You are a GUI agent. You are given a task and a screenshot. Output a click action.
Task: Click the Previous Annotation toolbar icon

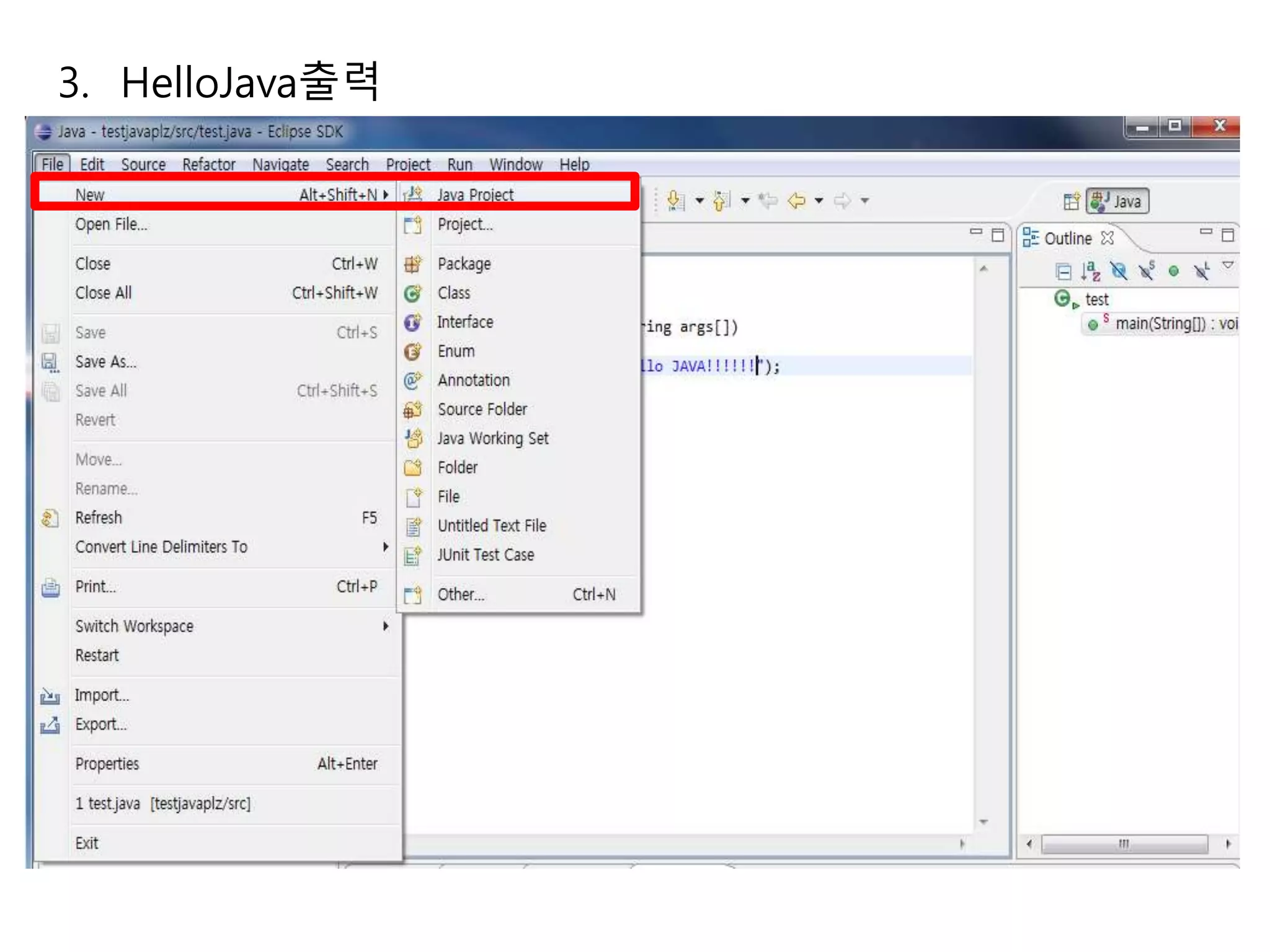721,201
